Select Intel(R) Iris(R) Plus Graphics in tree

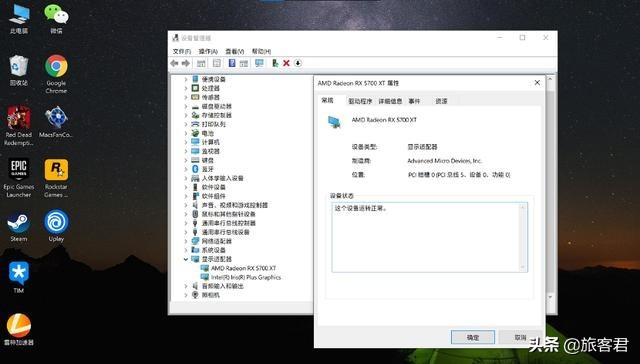point(246,277)
